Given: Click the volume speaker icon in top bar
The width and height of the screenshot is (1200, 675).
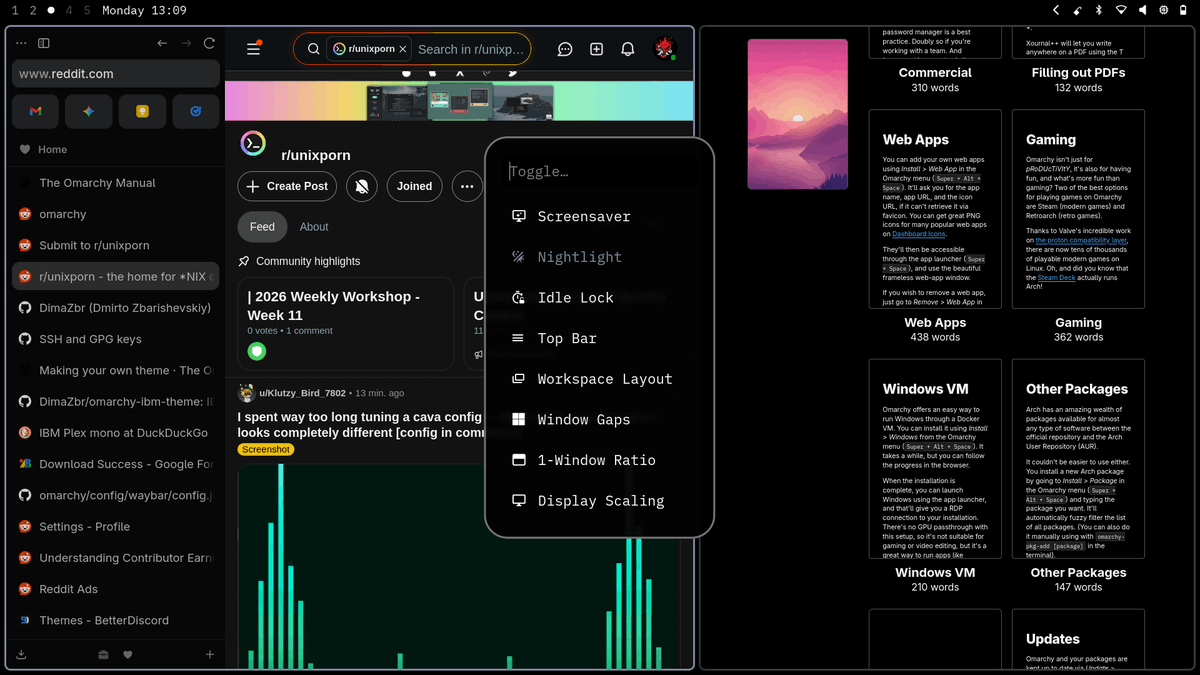Looking at the screenshot, I should click(x=1143, y=10).
